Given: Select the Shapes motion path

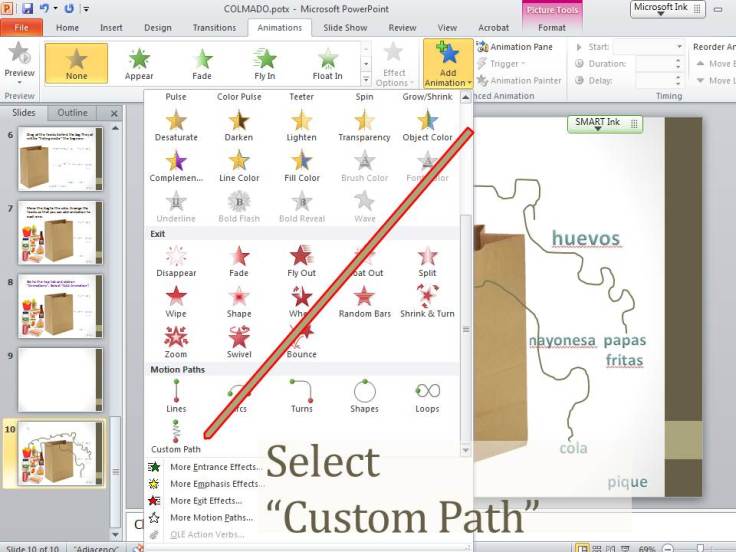Looking at the screenshot, I should 364,397.
